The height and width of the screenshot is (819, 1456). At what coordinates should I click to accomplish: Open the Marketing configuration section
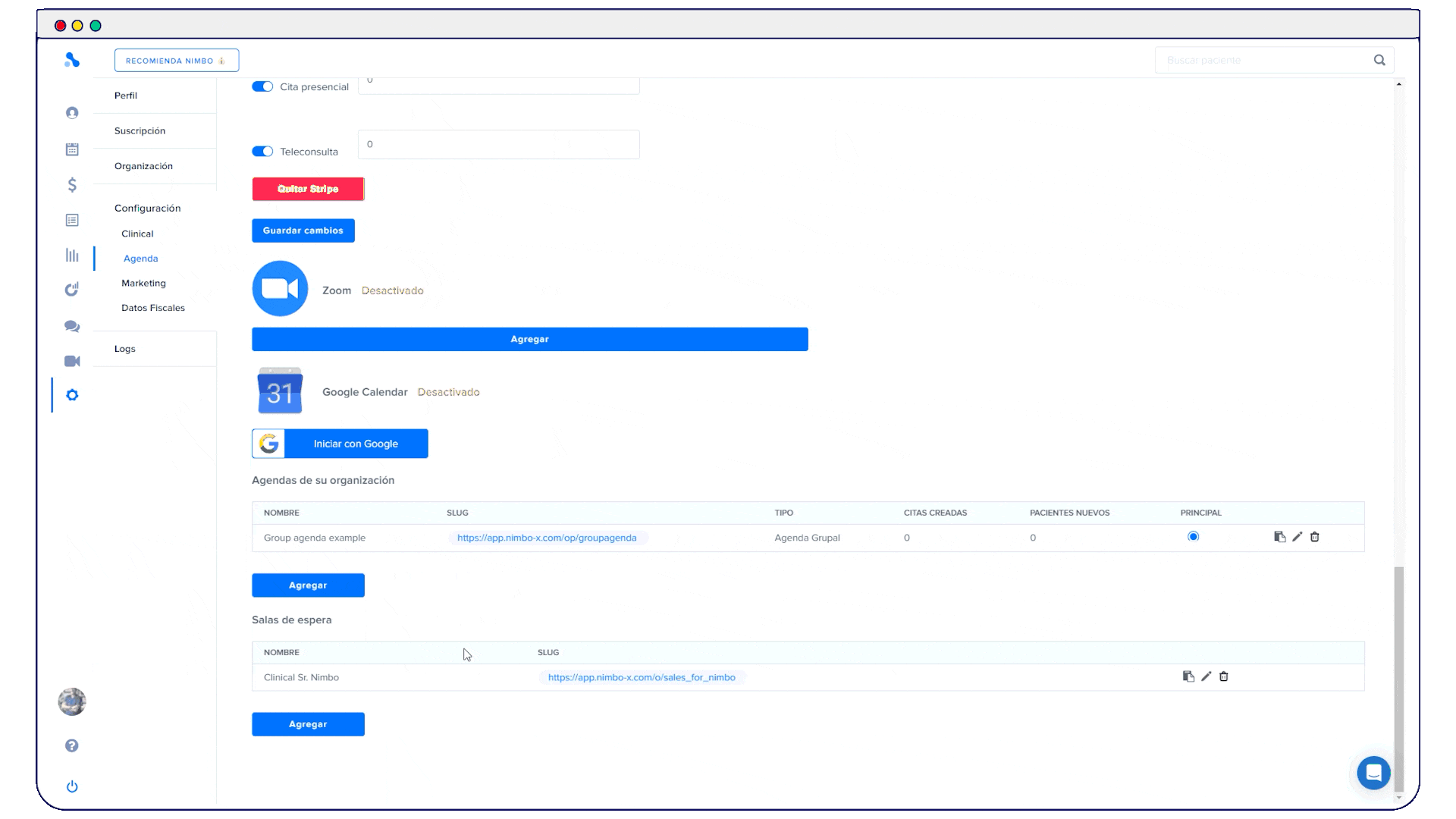143,283
